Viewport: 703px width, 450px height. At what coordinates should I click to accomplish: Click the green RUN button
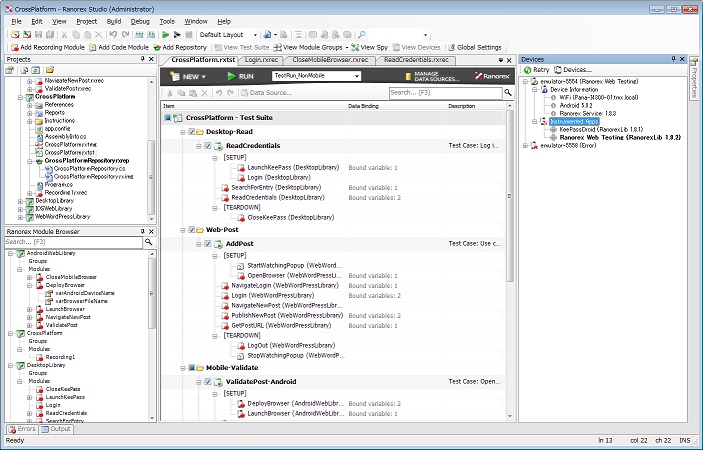coord(241,76)
